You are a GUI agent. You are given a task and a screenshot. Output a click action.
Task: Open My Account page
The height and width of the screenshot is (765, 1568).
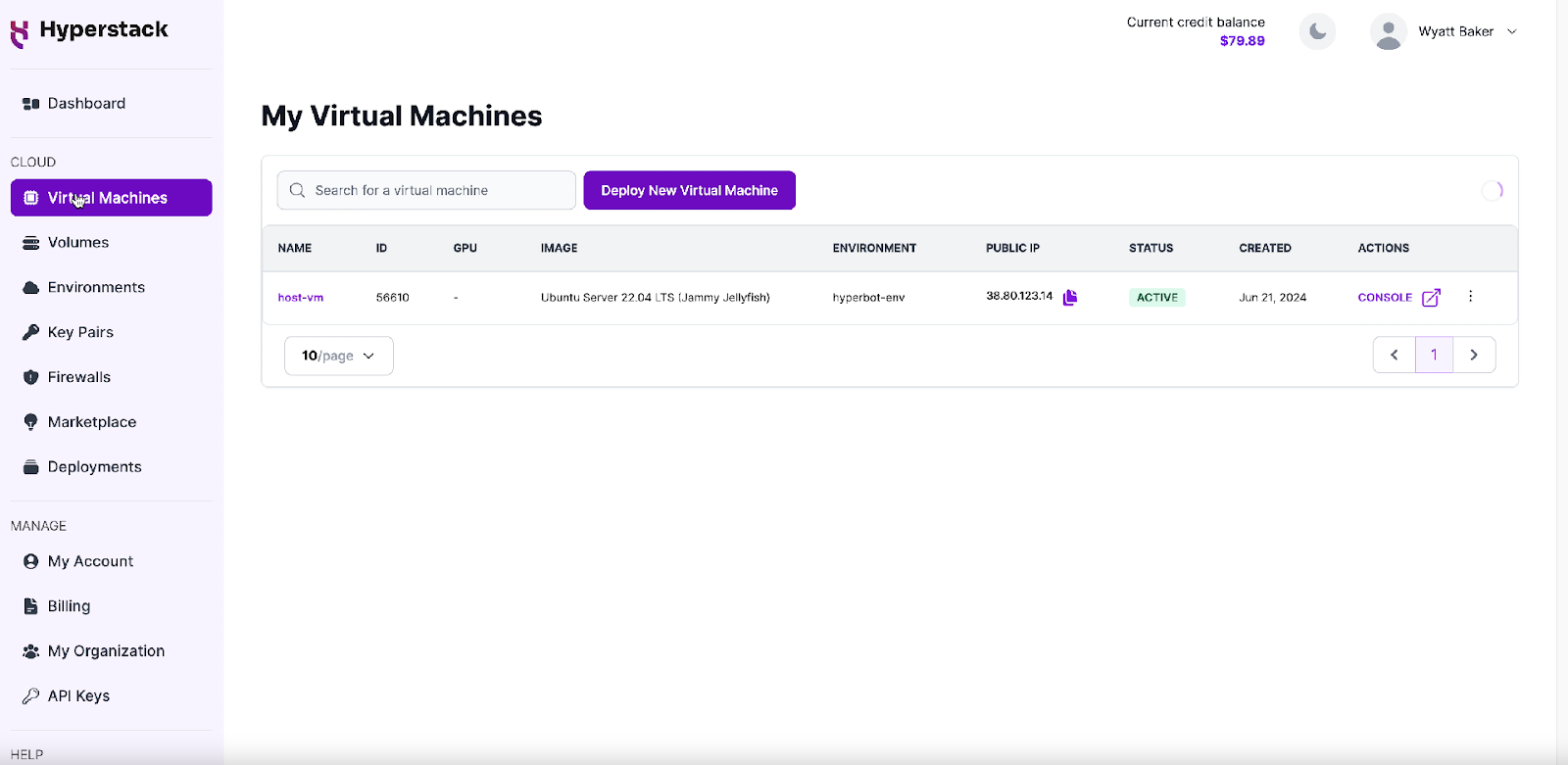pyautogui.click(x=111, y=561)
